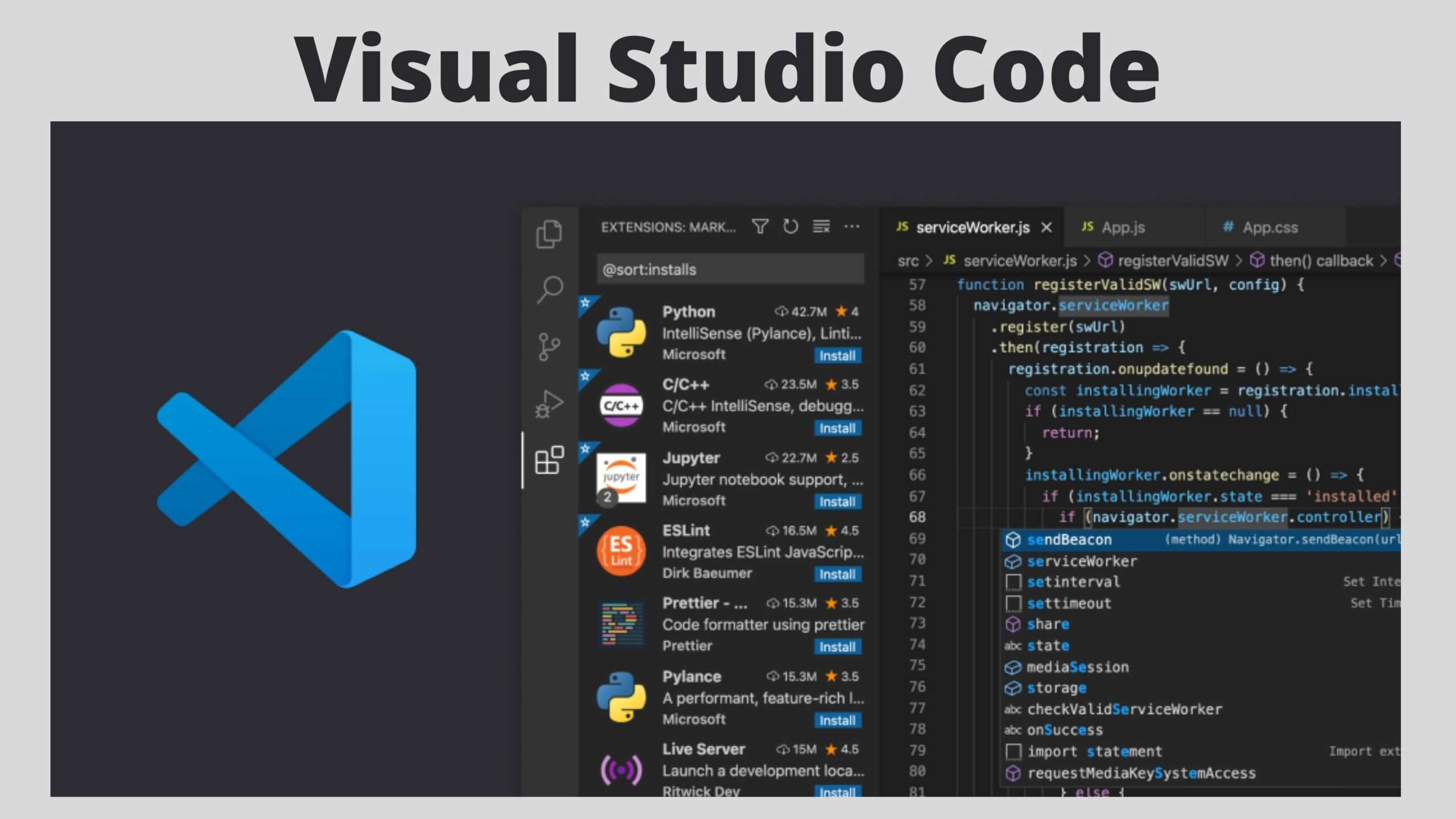Install the Pylance extension
This screenshot has width=1456, height=819.
tap(837, 721)
